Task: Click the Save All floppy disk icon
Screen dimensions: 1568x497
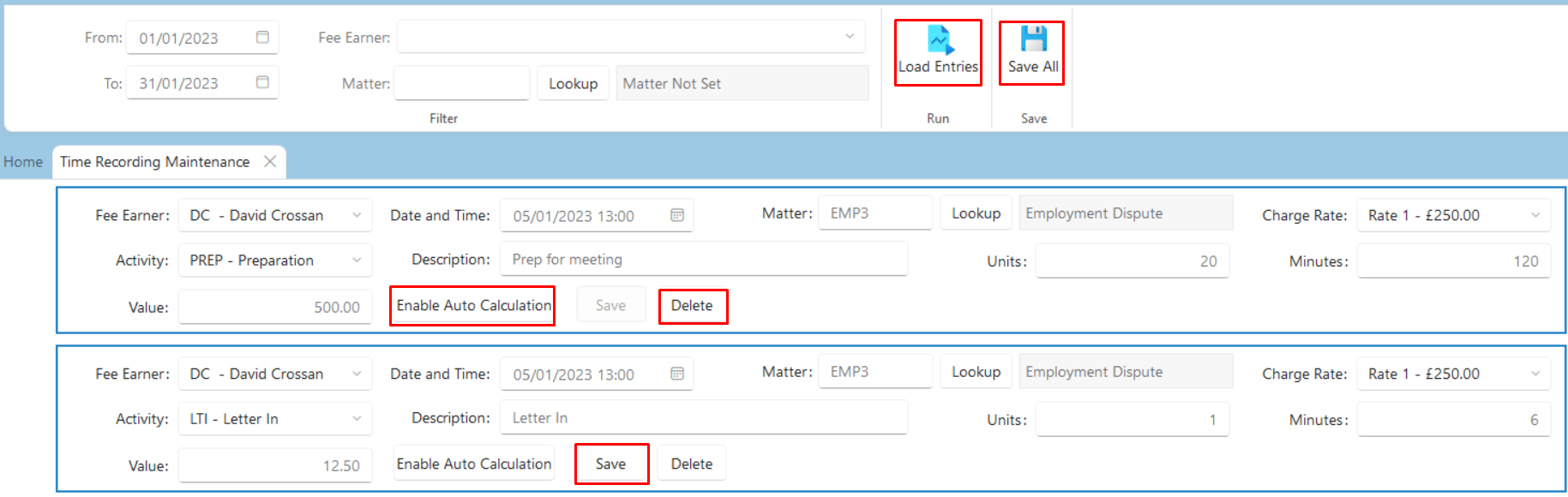Action: 1033,39
